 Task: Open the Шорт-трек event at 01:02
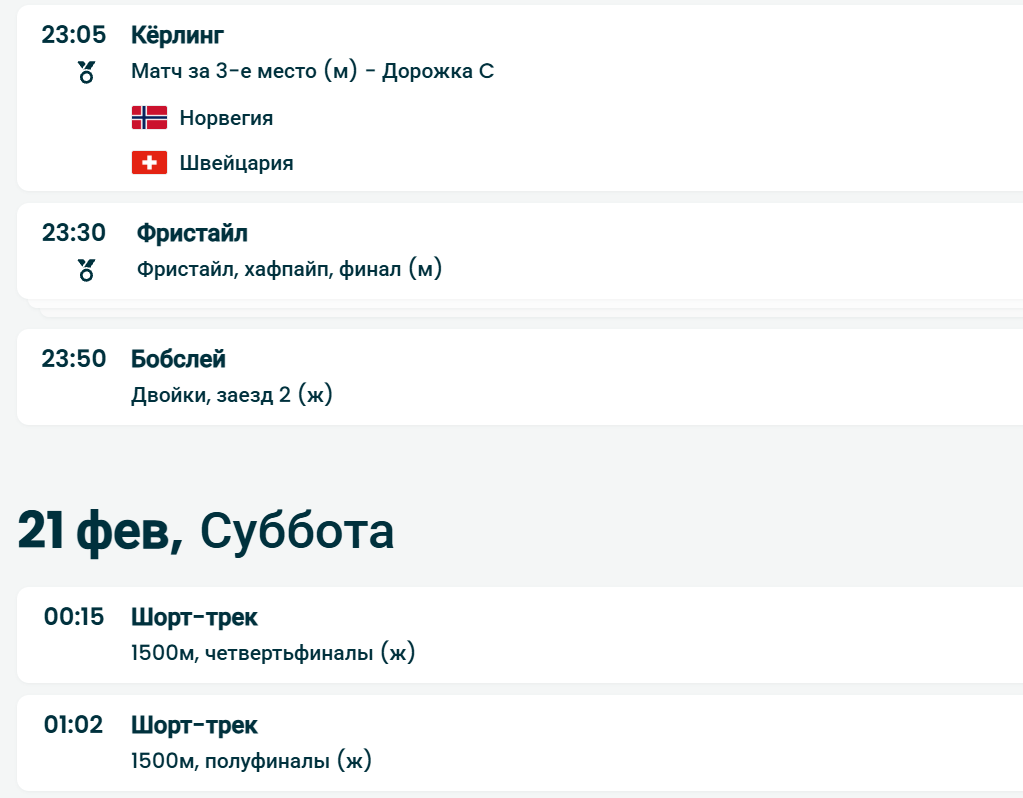(x=194, y=725)
